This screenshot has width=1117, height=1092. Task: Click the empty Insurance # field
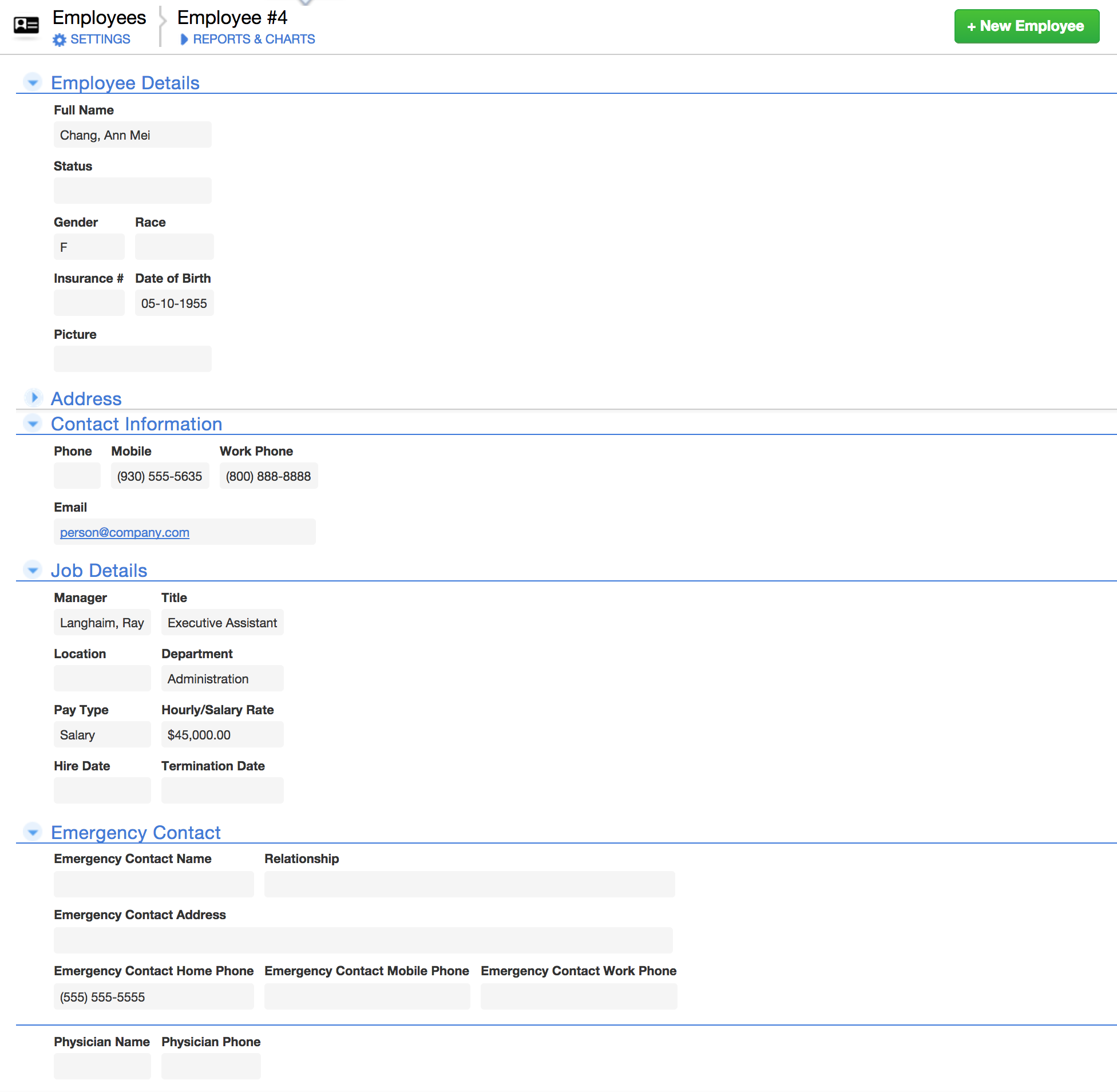pyautogui.click(x=89, y=303)
